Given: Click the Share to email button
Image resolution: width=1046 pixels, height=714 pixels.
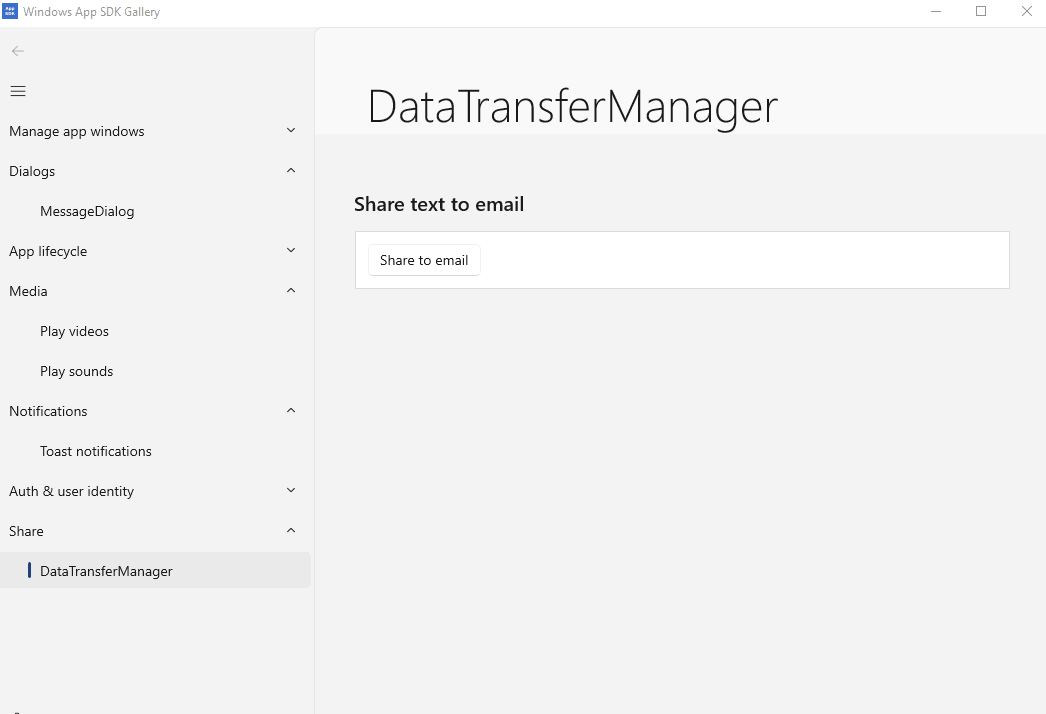Looking at the screenshot, I should pos(424,260).
